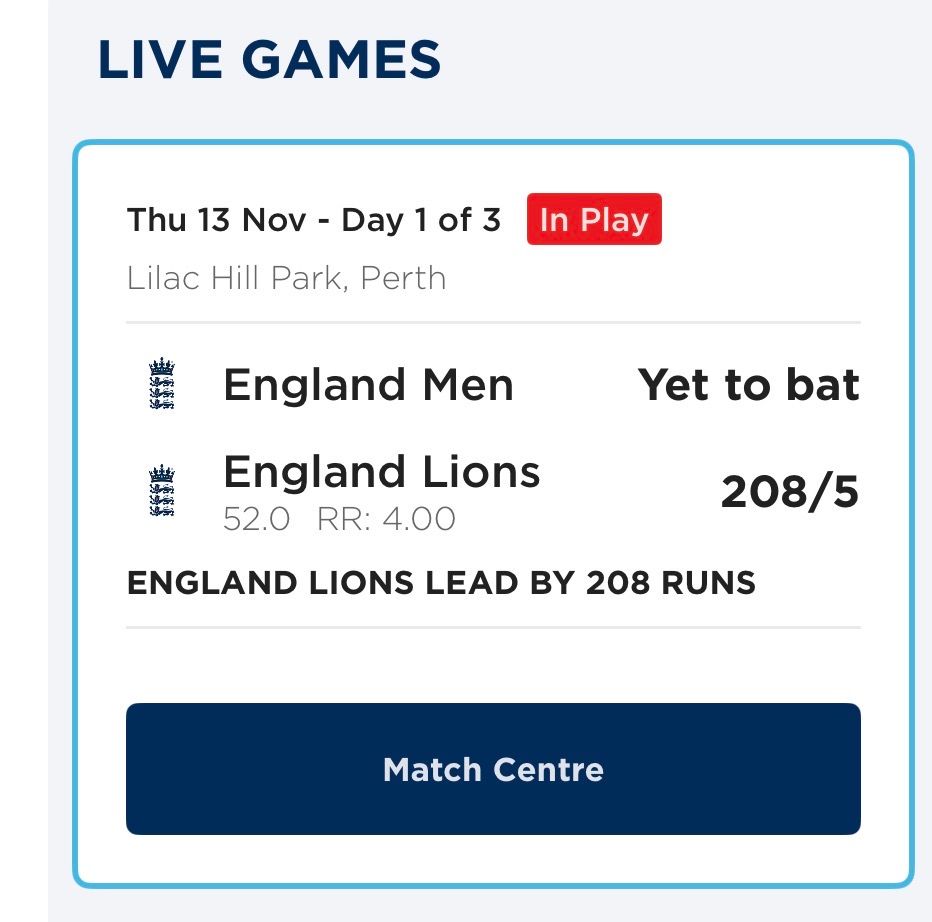Click the Yet to bat status
Viewport: 932px width, 922px height.
click(749, 386)
